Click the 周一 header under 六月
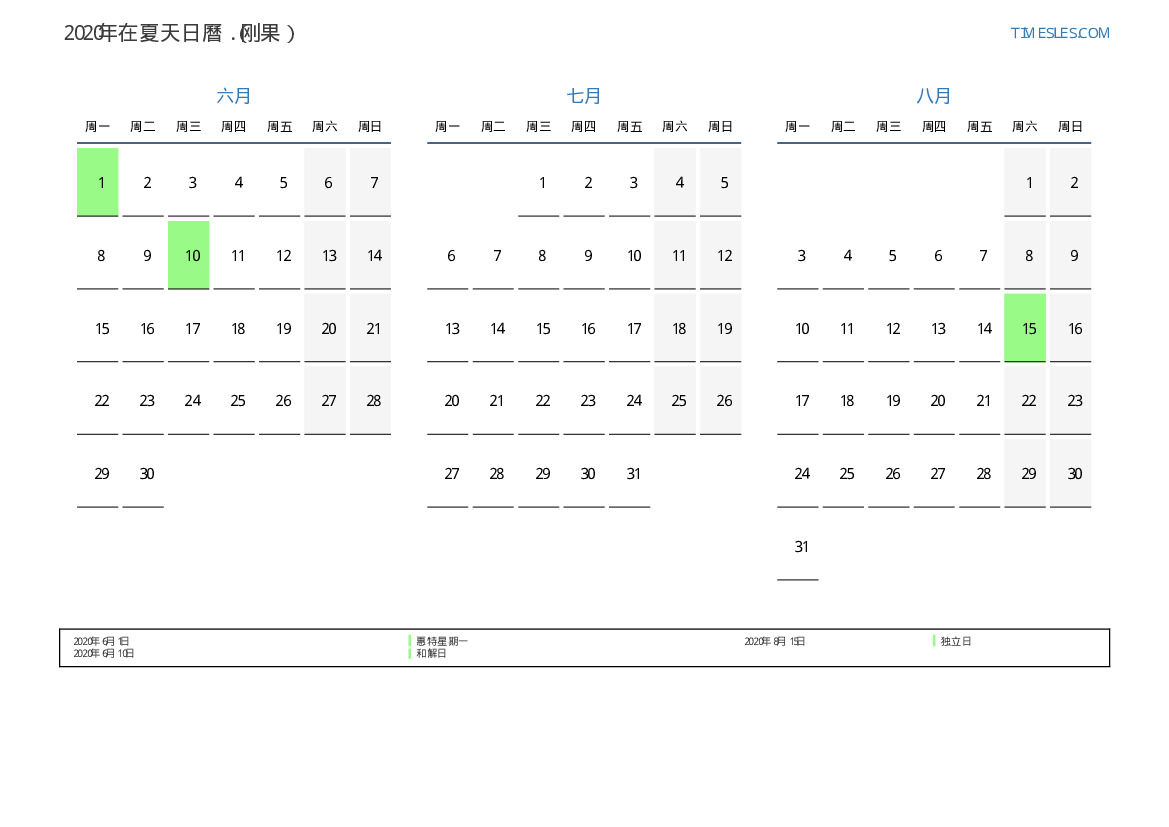 (98, 127)
